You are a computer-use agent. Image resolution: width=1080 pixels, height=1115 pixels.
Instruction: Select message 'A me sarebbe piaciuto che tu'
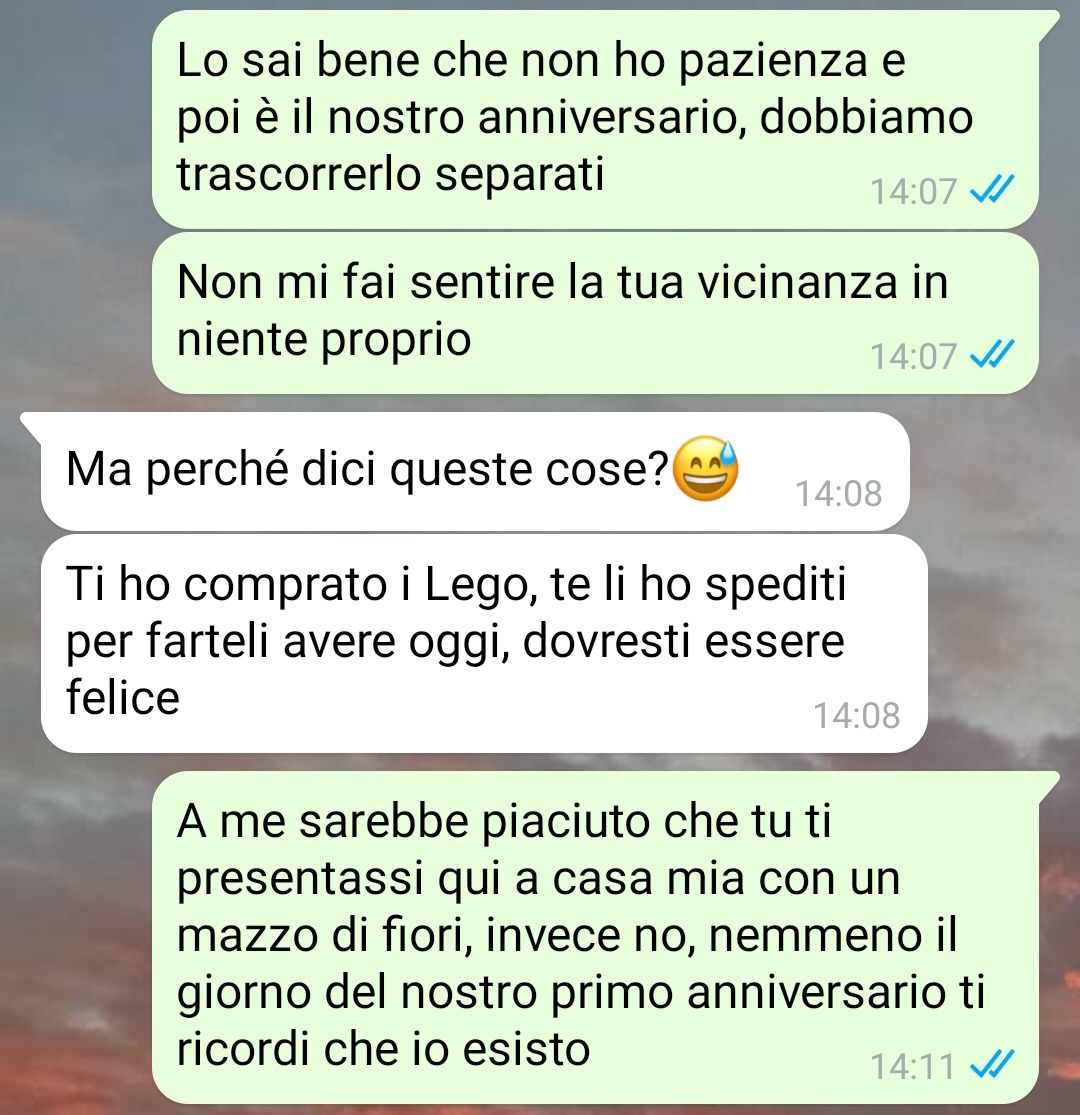pyautogui.click(x=595, y=937)
